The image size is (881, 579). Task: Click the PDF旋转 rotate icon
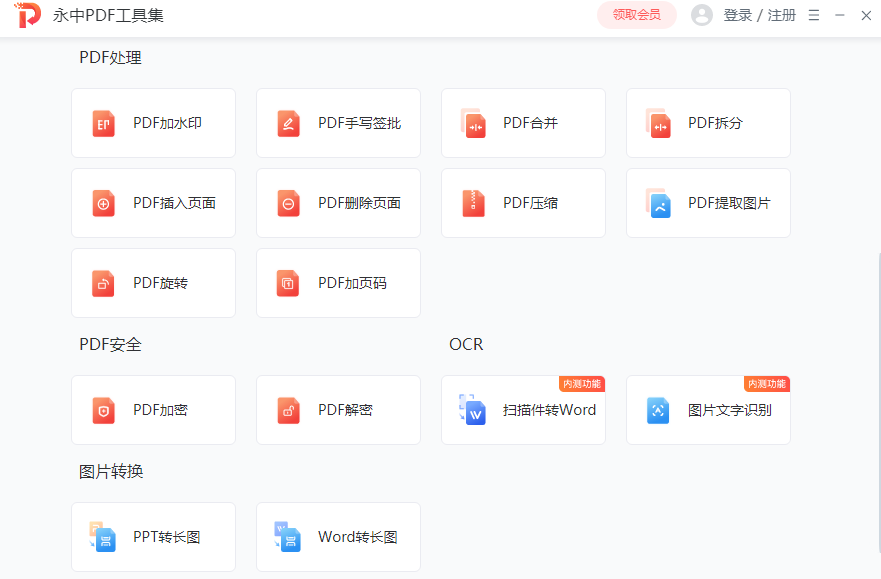point(103,284)
